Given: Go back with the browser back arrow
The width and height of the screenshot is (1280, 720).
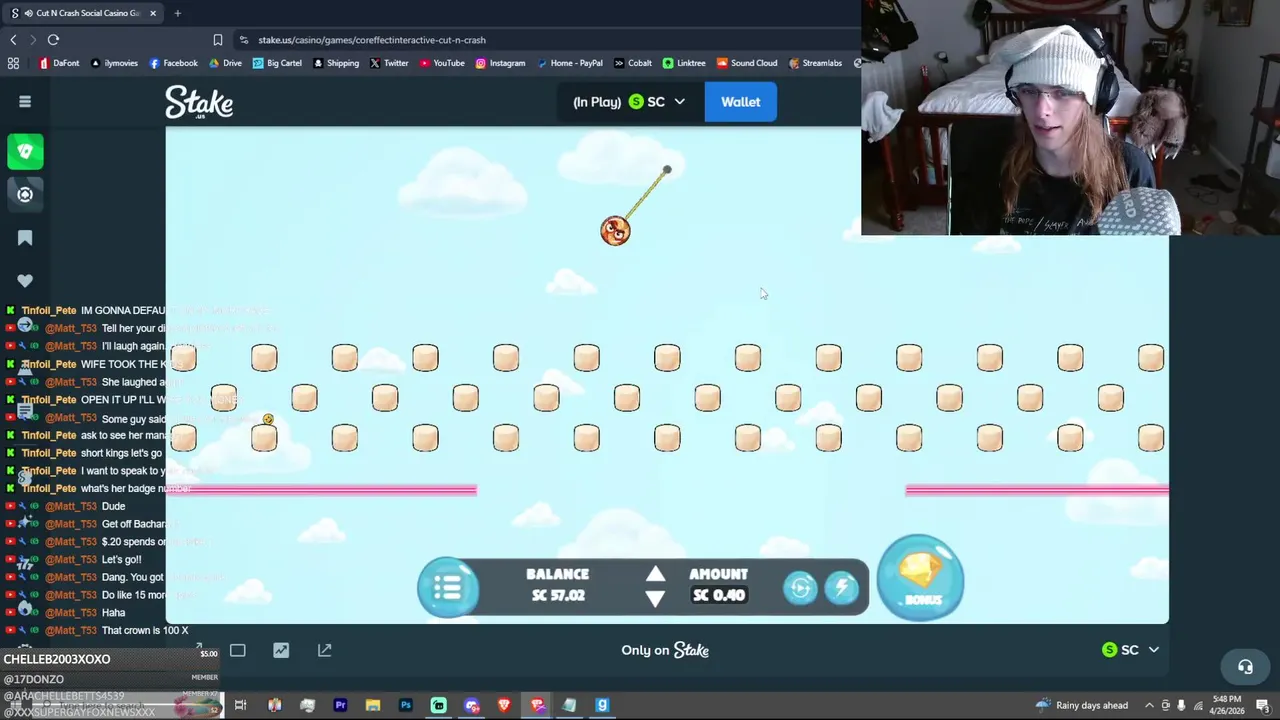Looking at the screenshot, I should click(13, 40).
